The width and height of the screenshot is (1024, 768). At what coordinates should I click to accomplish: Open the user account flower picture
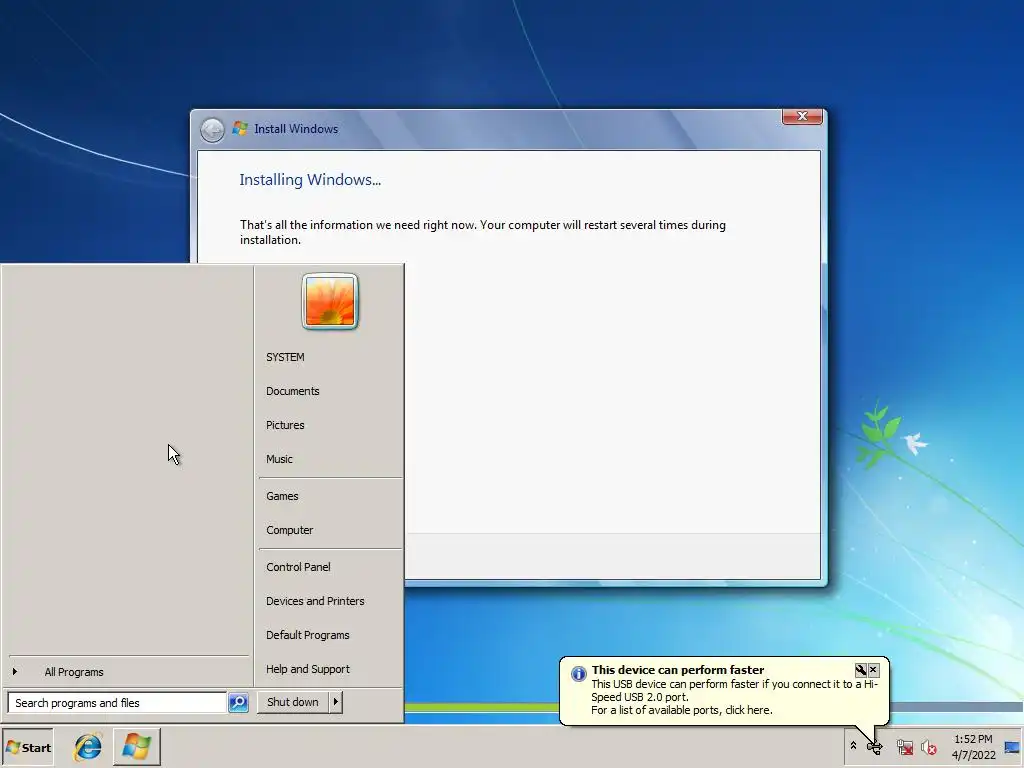[x=330, y=301]
